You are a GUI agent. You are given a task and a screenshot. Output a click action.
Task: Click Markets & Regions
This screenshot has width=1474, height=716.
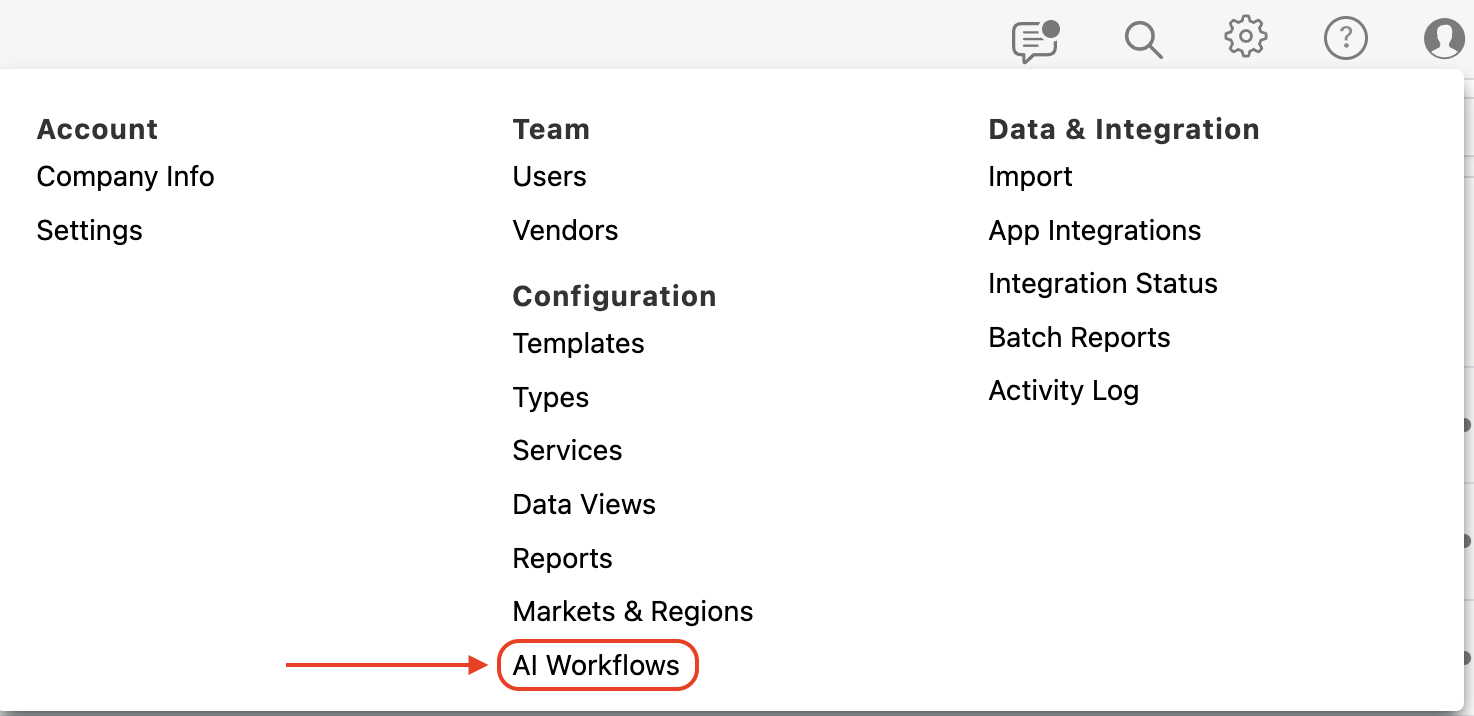[632, 612]
